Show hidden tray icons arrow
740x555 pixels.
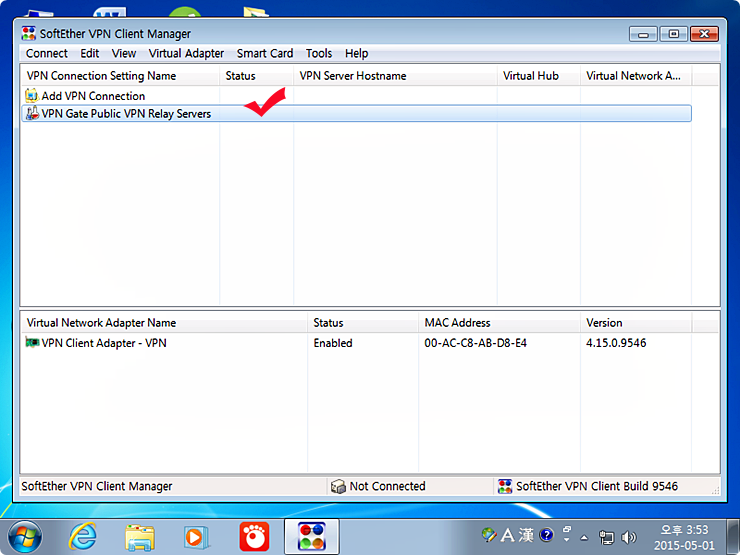tap(584, 537)
